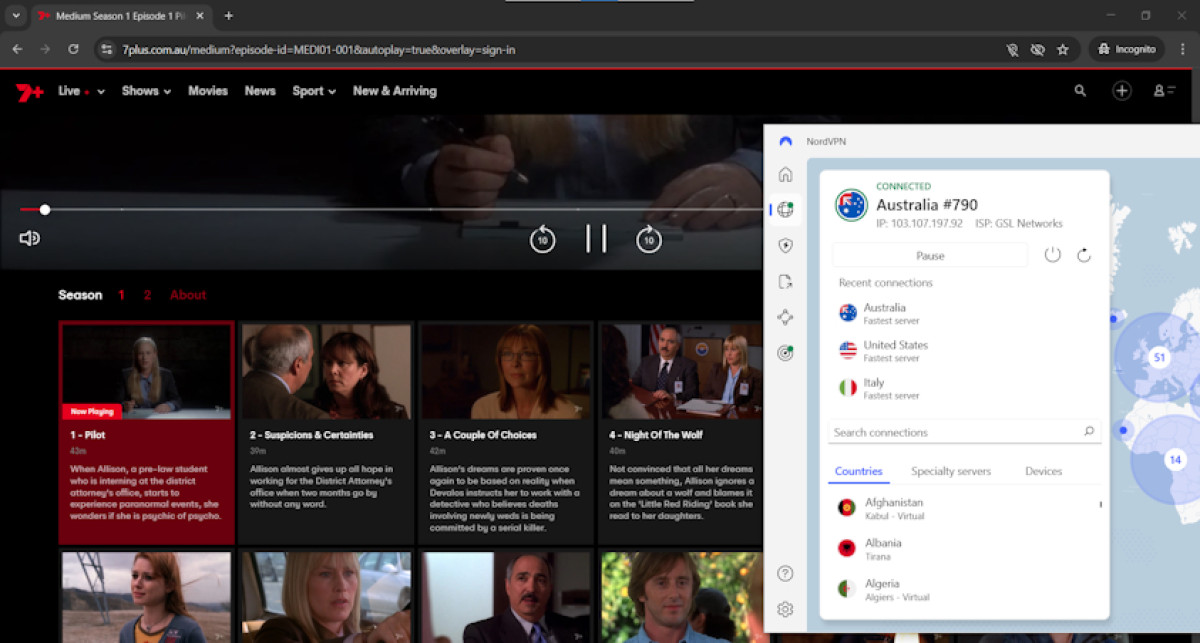Switch to the Devices tab in NordVPN
1200x643 pixels.
click(1043, 471)
